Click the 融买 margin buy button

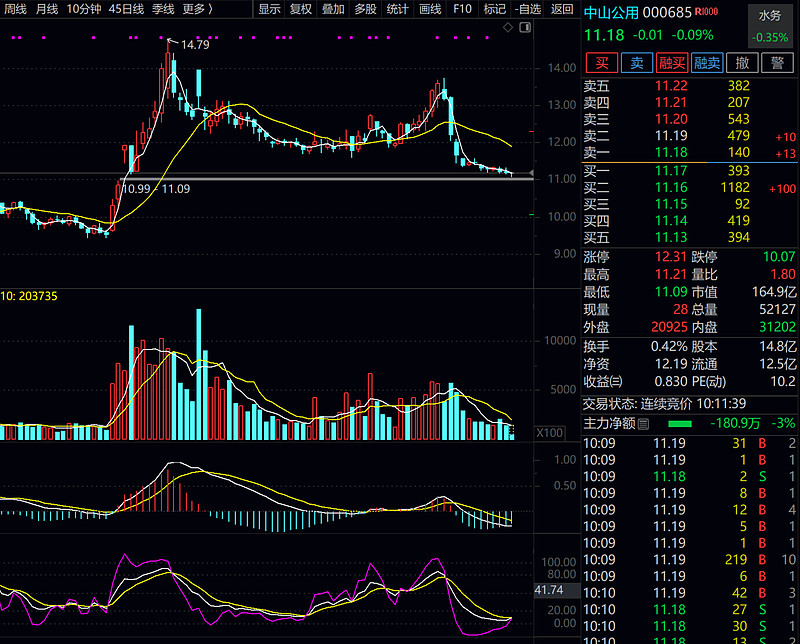pos(672,63)
